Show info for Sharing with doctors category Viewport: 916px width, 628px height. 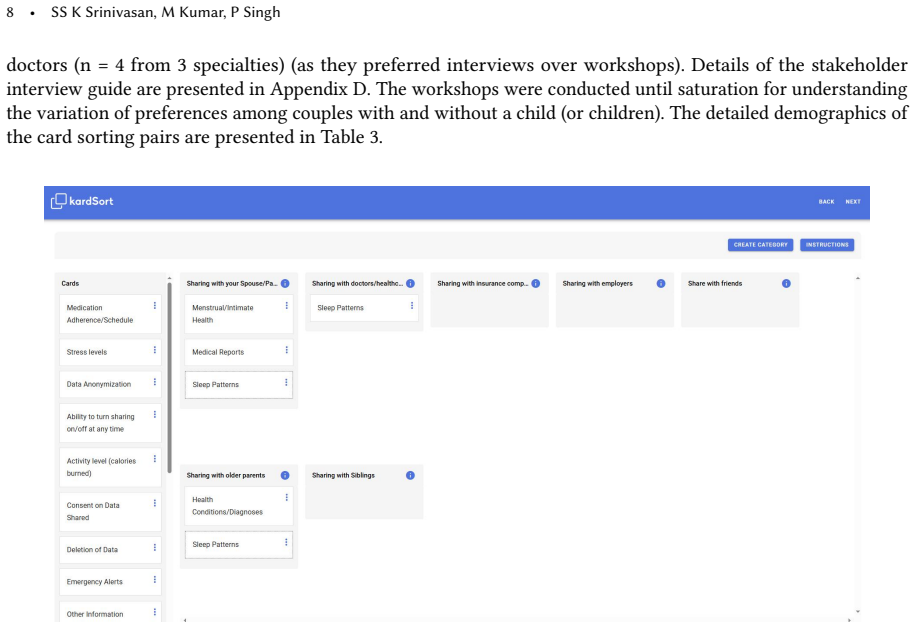pyautogui.click(x=410, y=283)
